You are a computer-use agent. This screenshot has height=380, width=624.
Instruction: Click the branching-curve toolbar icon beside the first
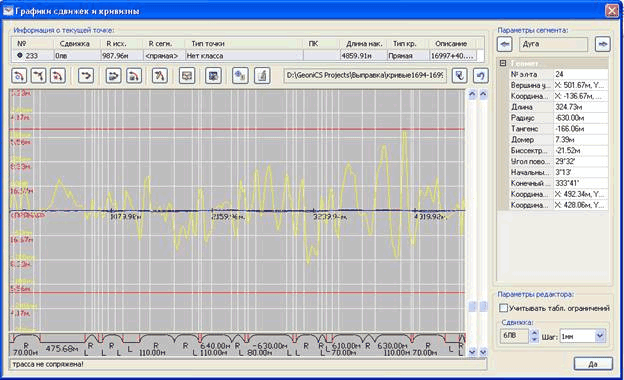point(39,76)
